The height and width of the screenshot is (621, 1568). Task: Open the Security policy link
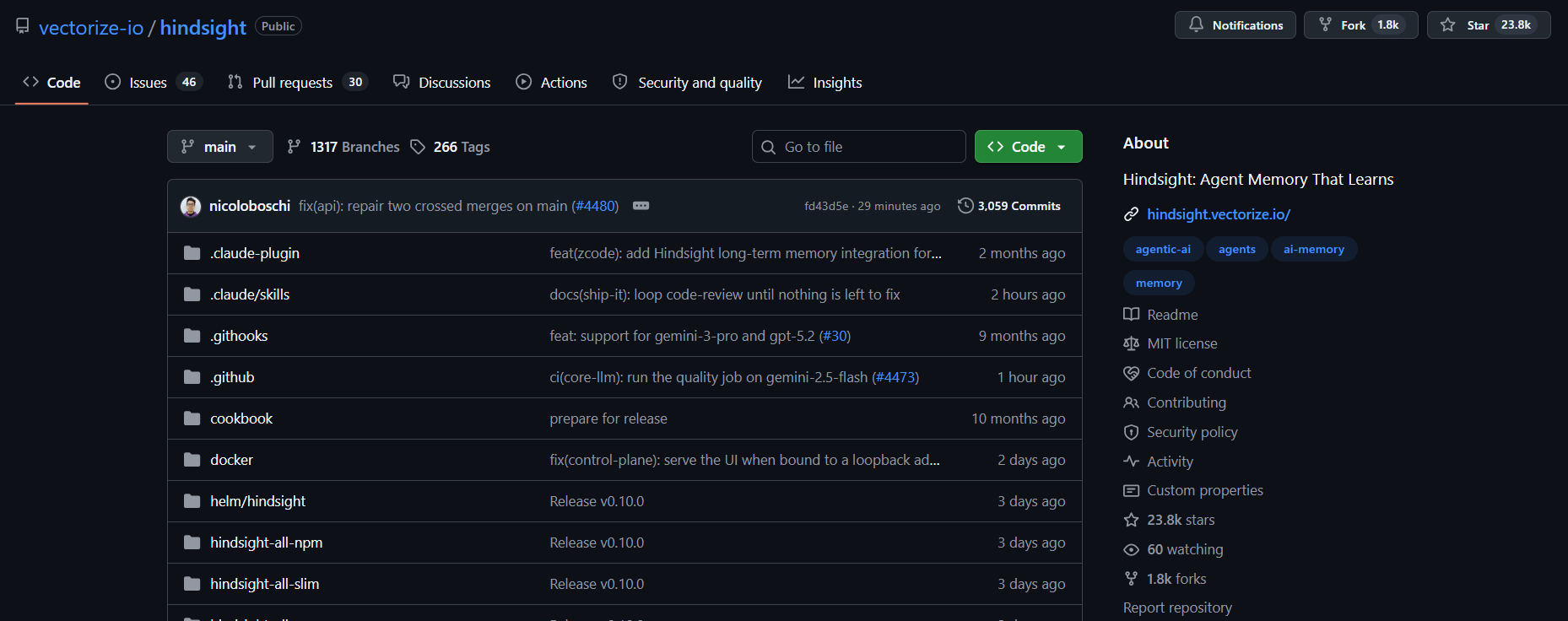coord(1181,432)
